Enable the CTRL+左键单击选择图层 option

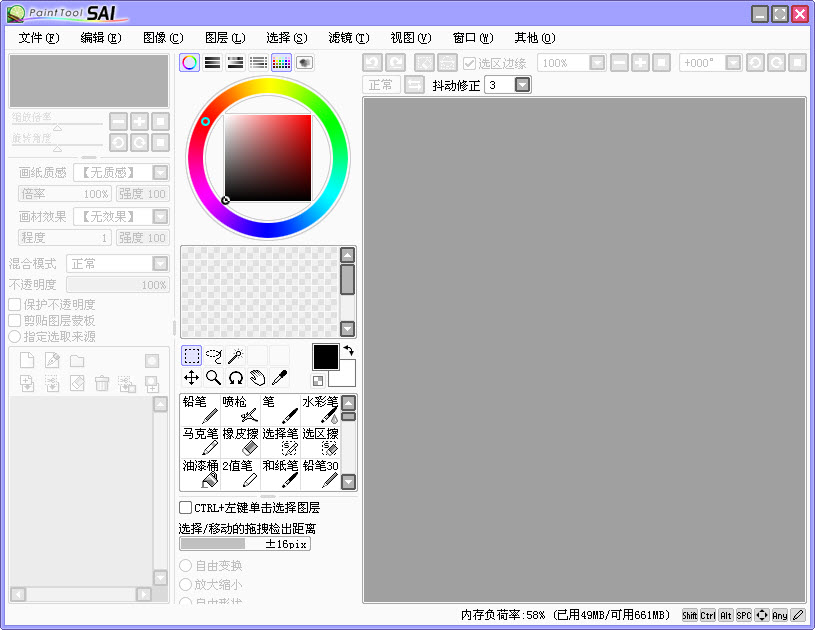click(x=185, y=507)
